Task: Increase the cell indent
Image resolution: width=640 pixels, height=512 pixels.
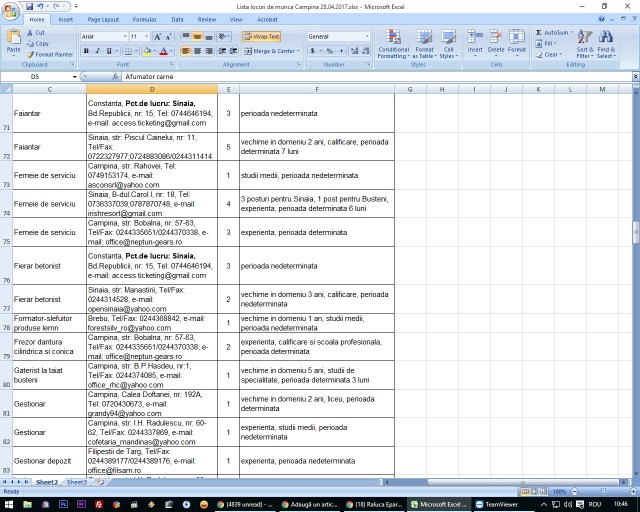Action: pos(233,51)
